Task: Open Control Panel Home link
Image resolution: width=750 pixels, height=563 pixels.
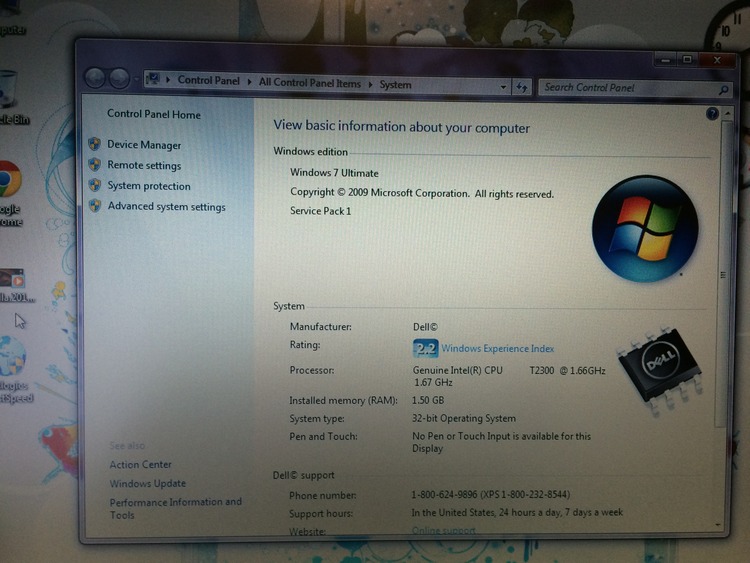Action: coord(154,114)
